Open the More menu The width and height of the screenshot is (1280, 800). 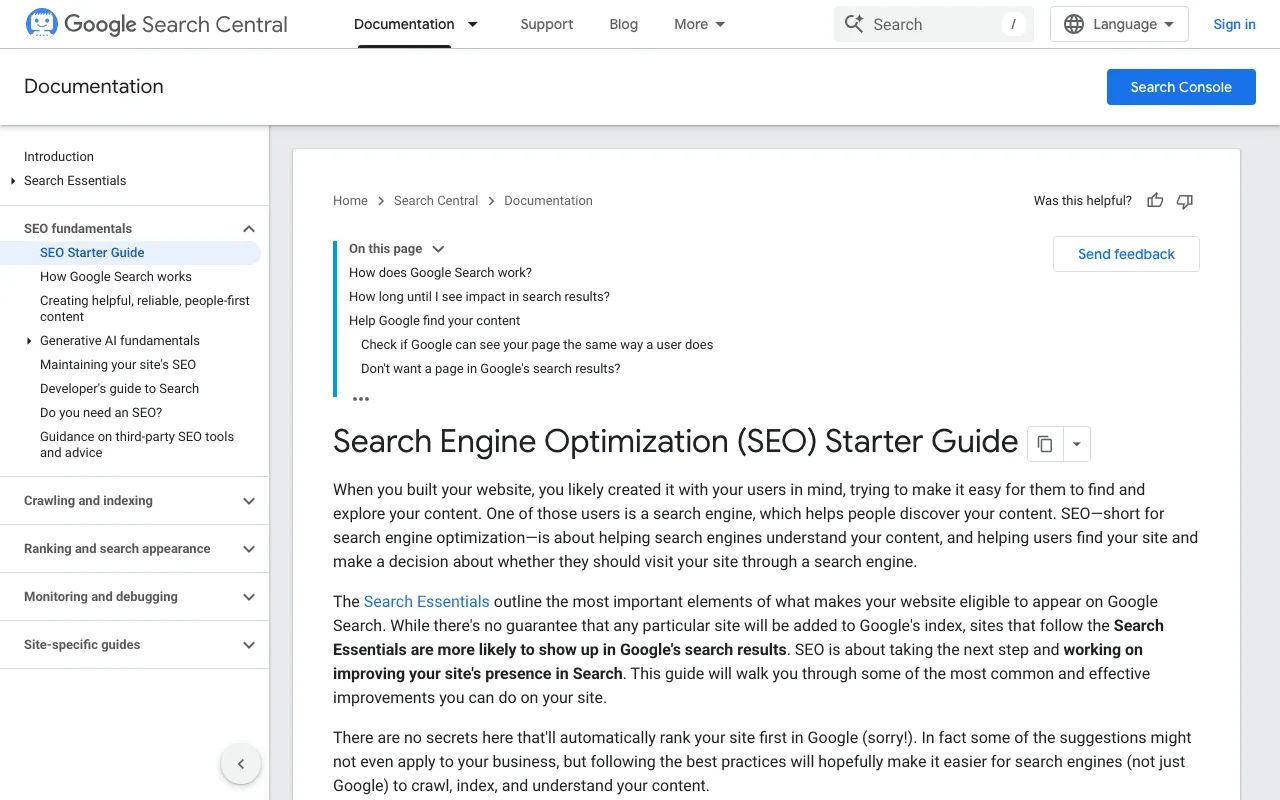pos(699,24)
